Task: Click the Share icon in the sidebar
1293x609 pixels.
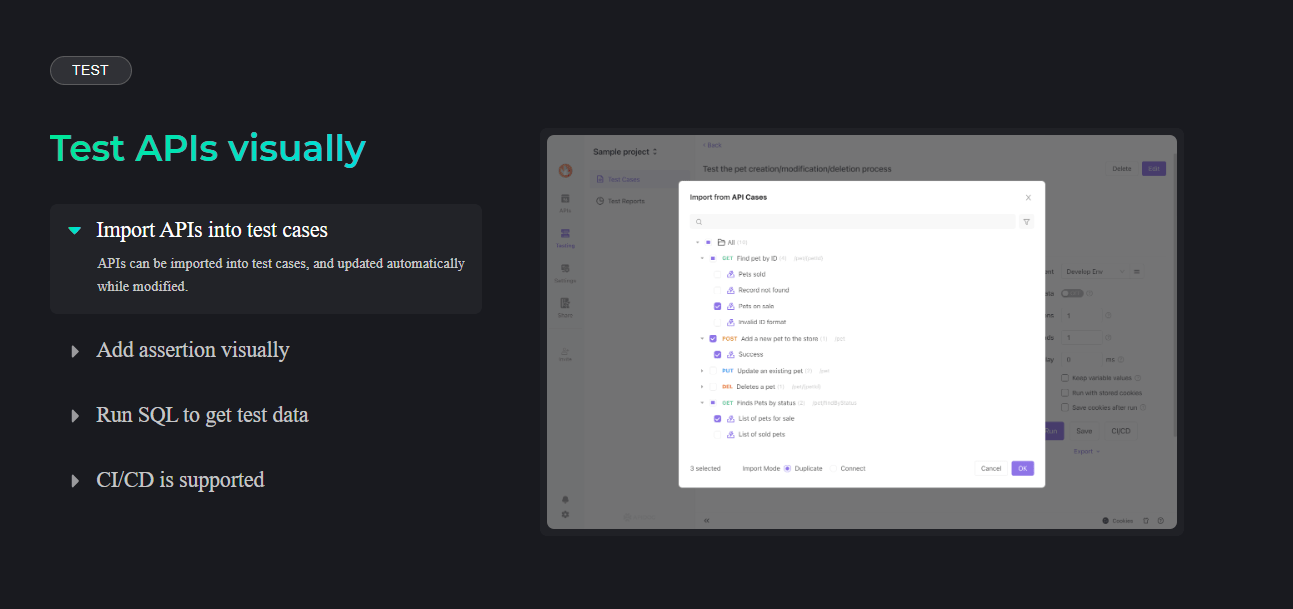Action: tap(563, 304)
